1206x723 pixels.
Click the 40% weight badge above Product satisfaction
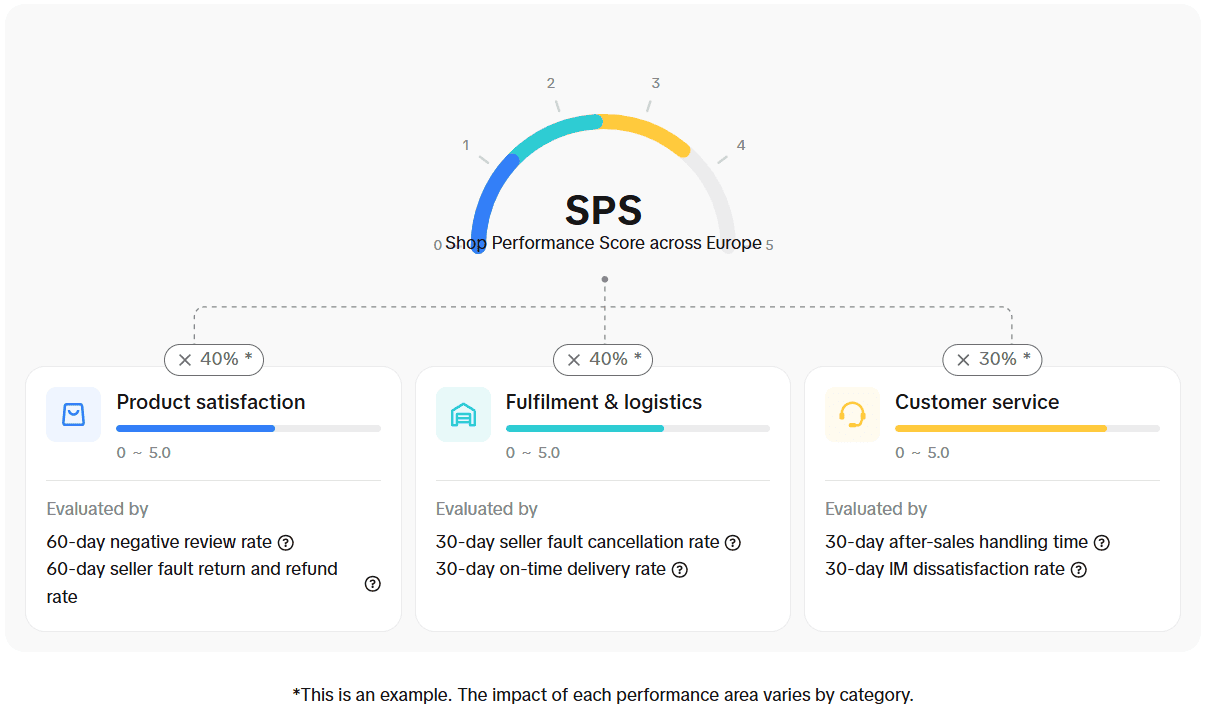[x=214, y=359]
